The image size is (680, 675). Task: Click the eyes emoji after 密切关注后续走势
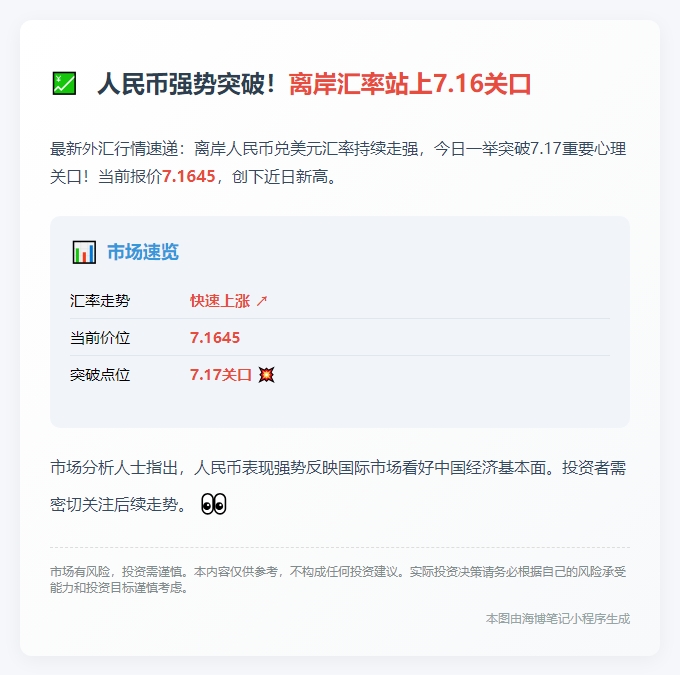214,504
